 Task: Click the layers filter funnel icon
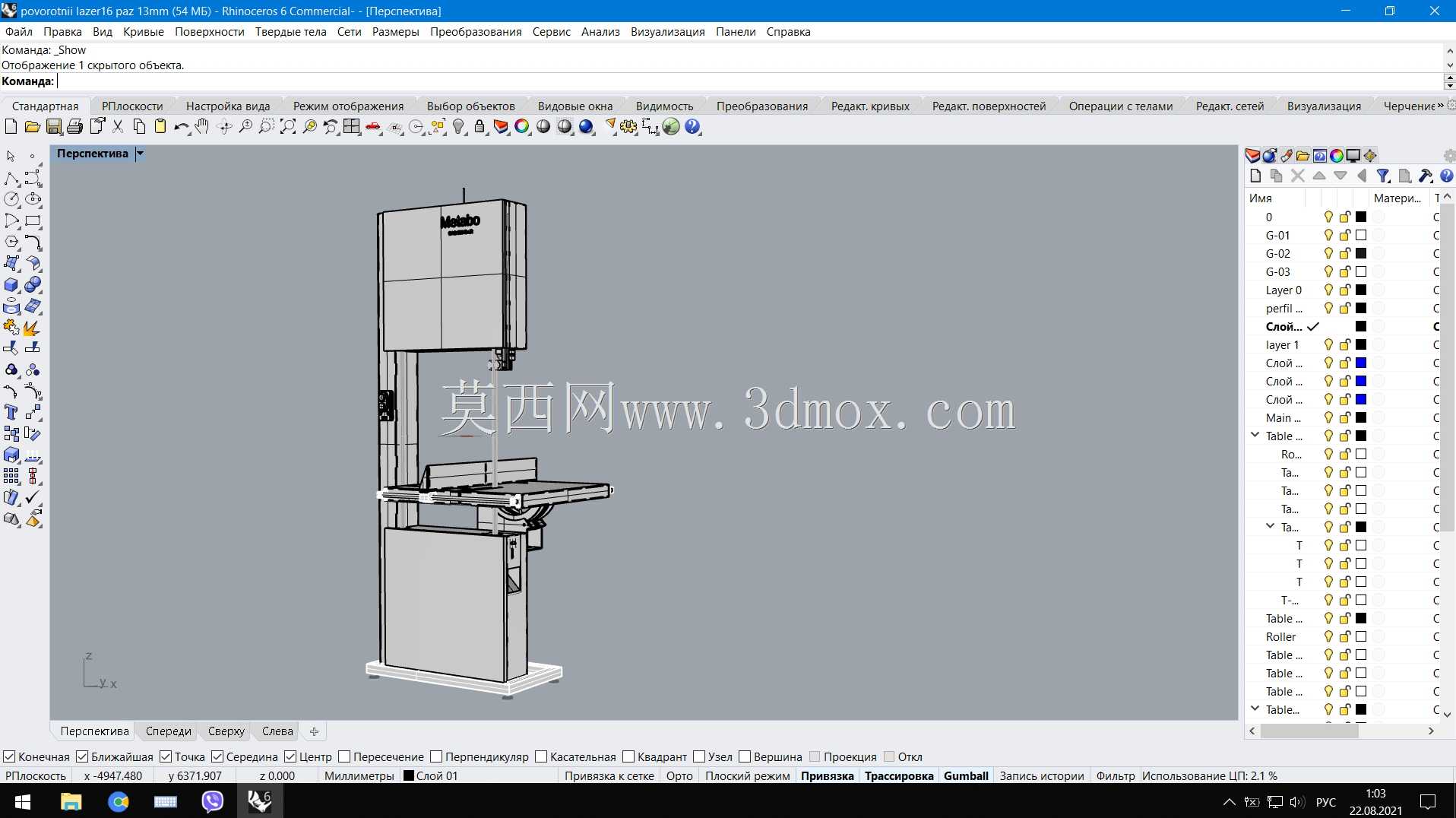[x=1383, y=176]
